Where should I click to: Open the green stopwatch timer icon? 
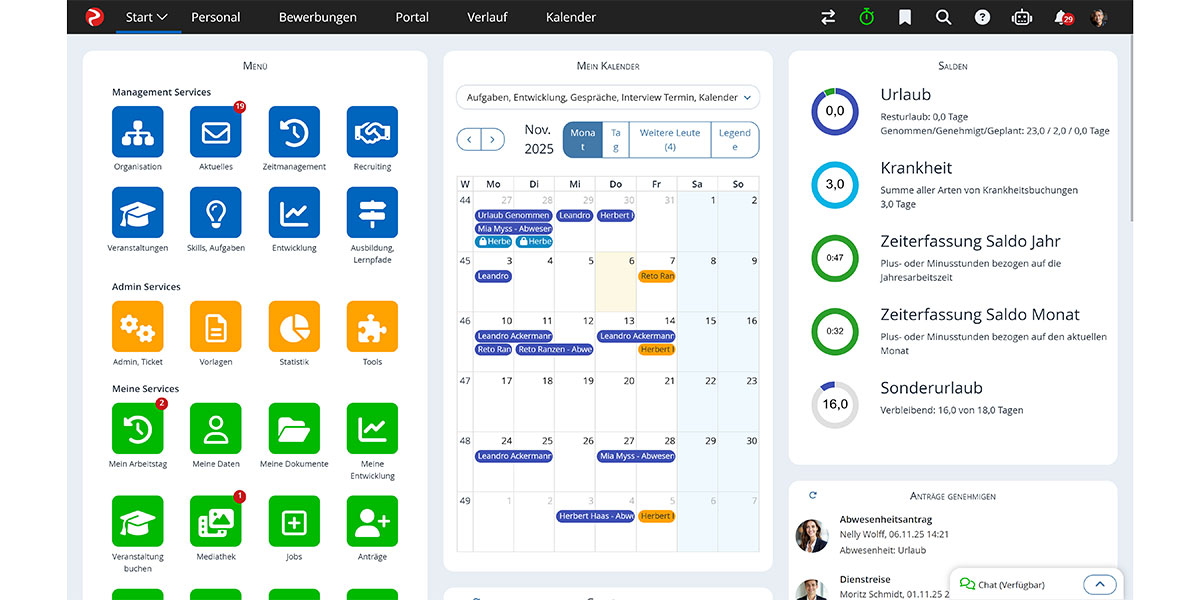pos(865,16)
